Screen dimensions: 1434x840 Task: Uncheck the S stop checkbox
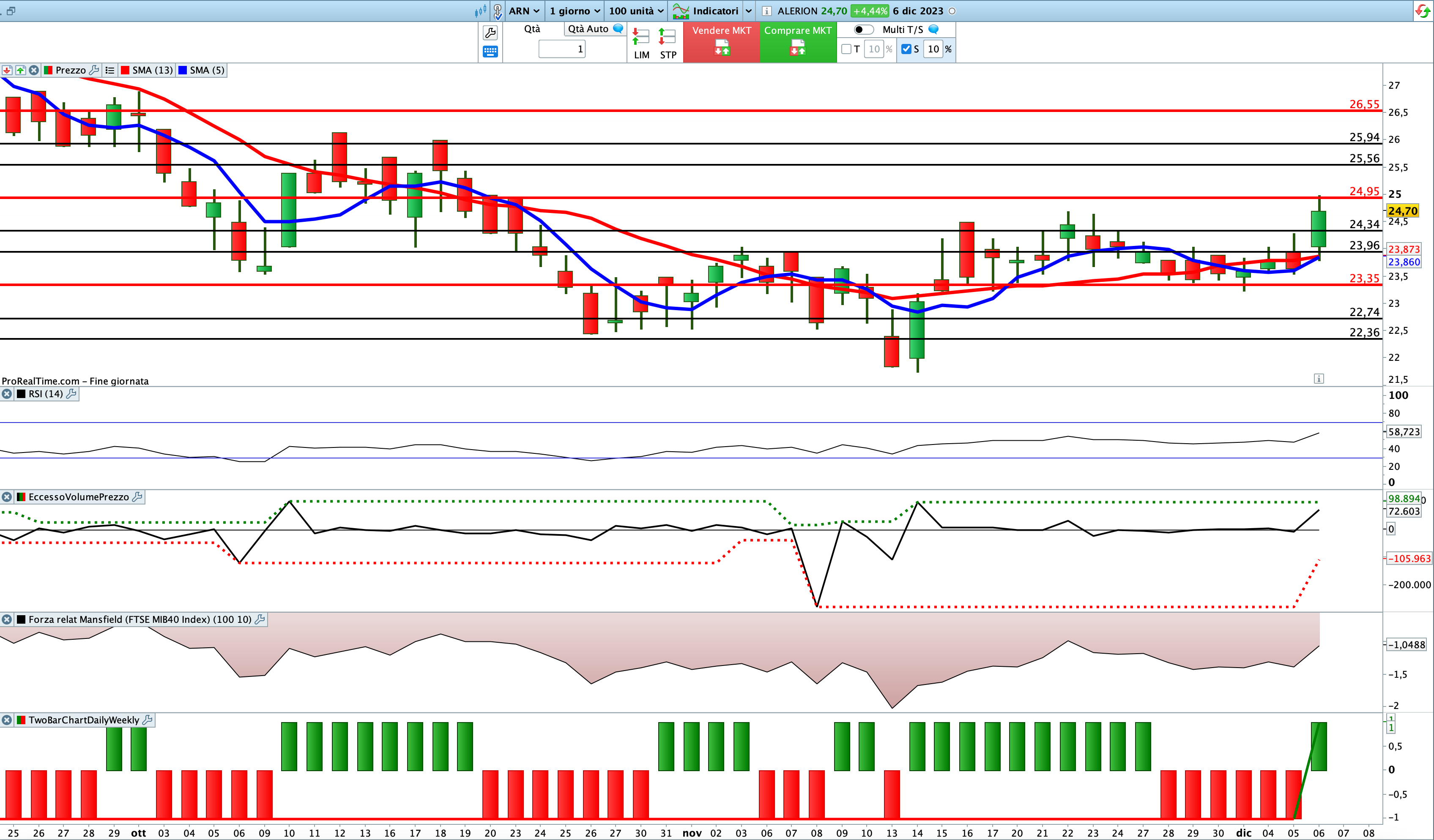click(x=906, y=49)
